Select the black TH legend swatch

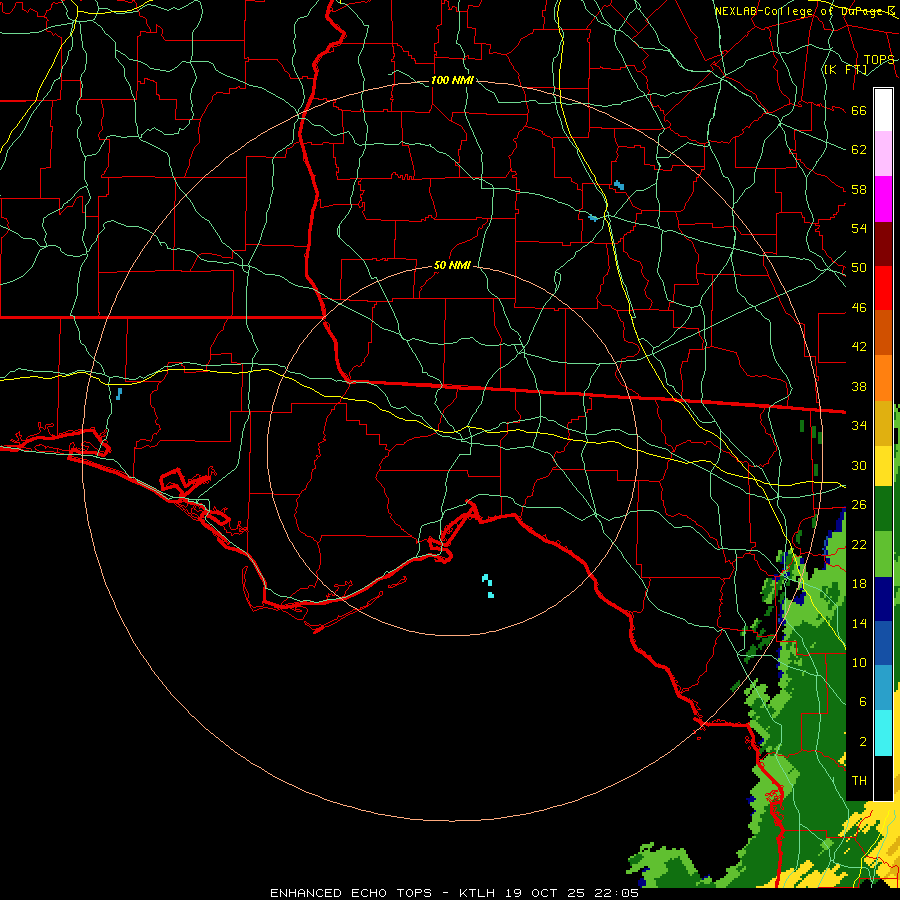point(883,778)
